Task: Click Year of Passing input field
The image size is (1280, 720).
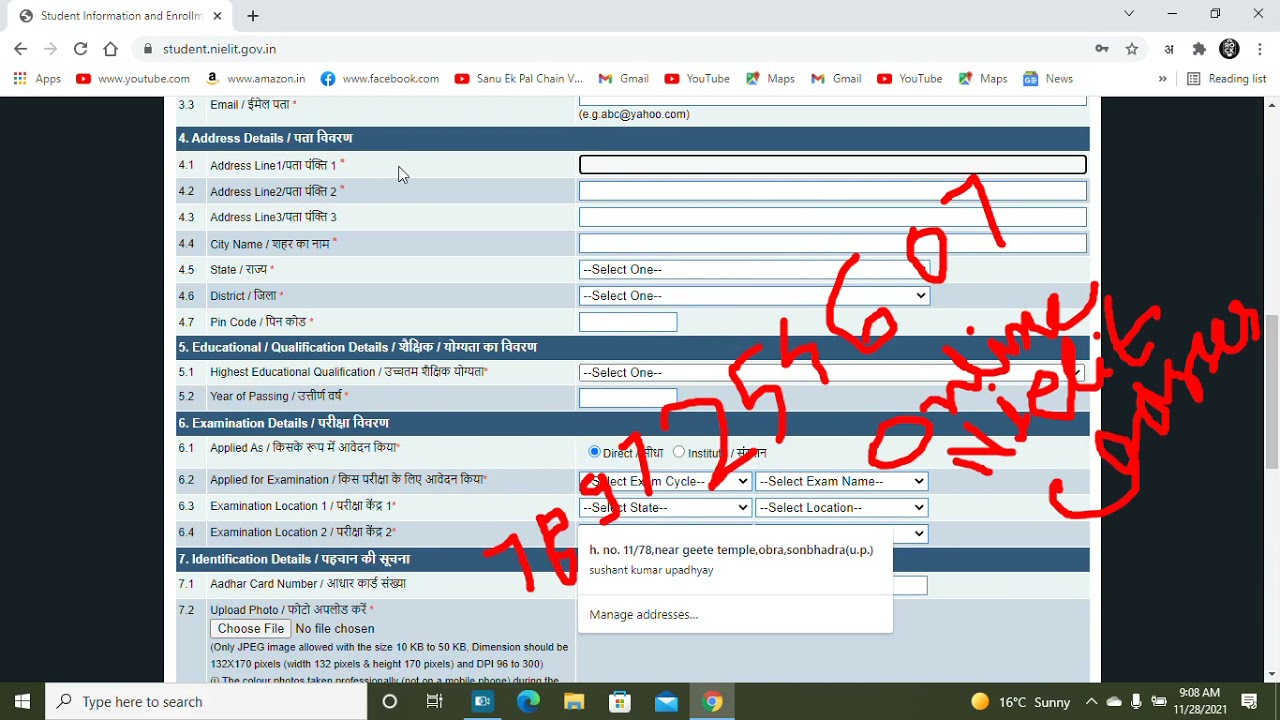Action: click(628, 397)
